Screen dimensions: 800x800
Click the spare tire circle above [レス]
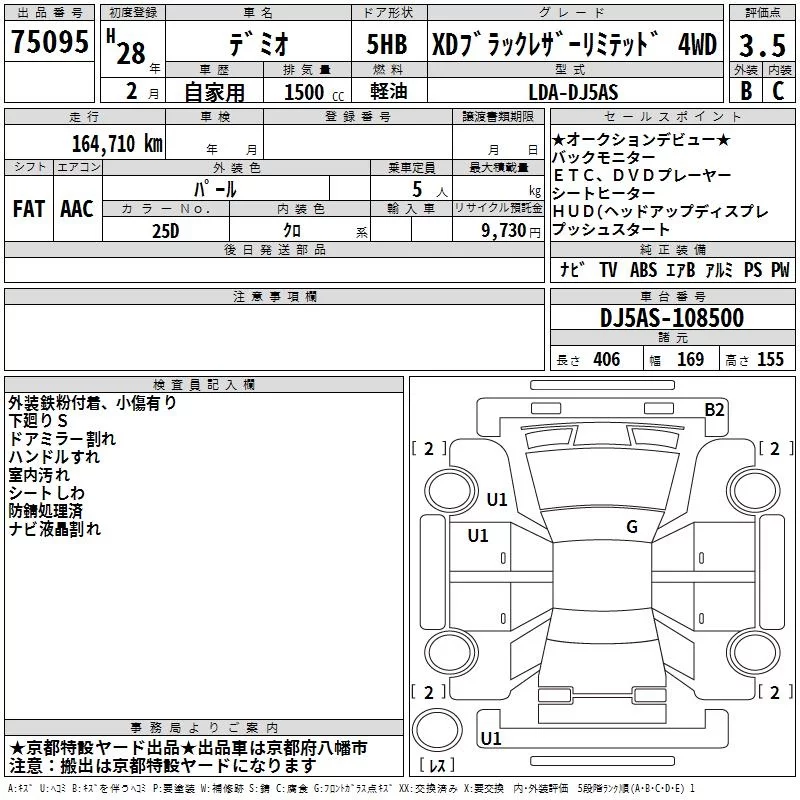[437, 730]
